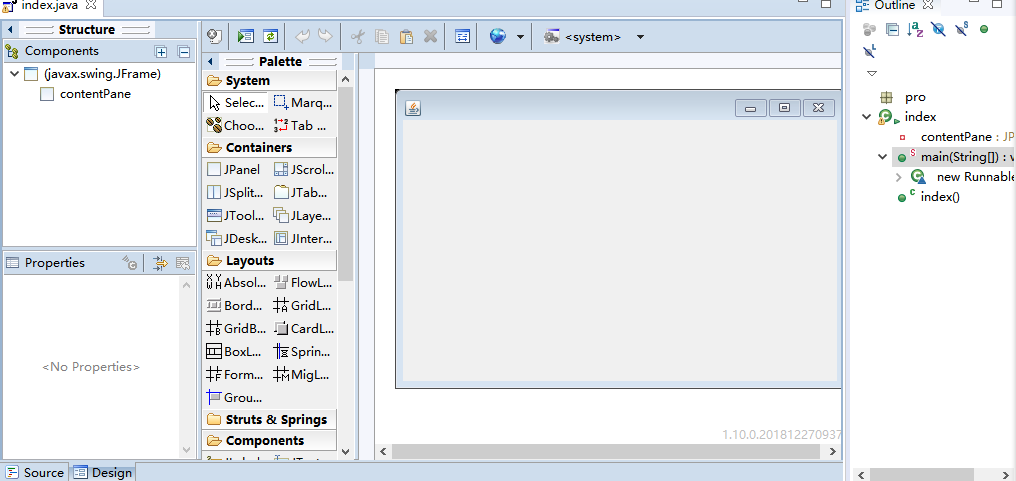This screenshot has width=1016, height=481.
Task: Select the Outline view tab
Action: coord(894,5)
